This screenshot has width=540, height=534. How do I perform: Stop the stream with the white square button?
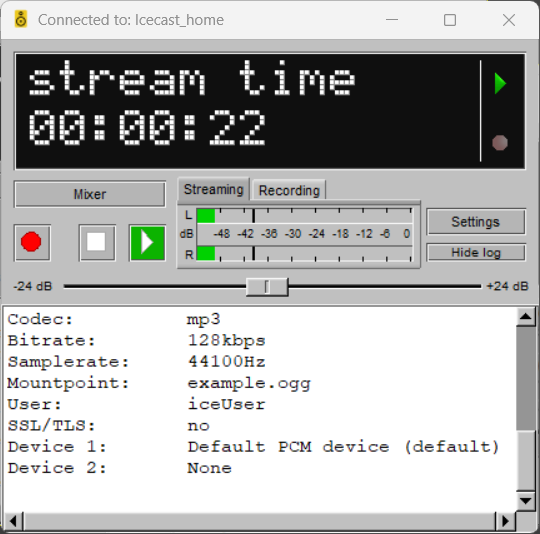pyautogui.click(x=97, y=243)
